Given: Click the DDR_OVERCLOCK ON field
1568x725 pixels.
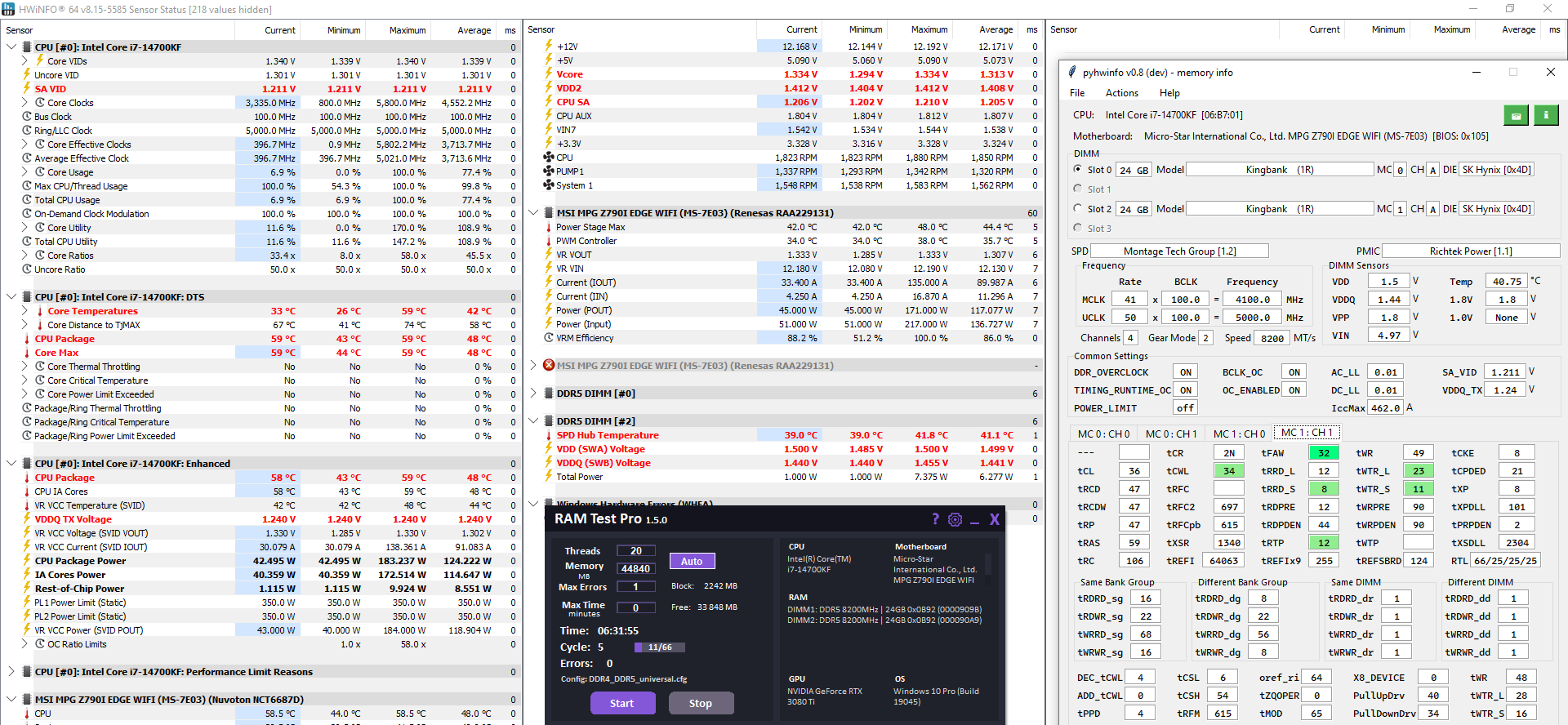Looking at the screenshot, I should pos(1186,371).
